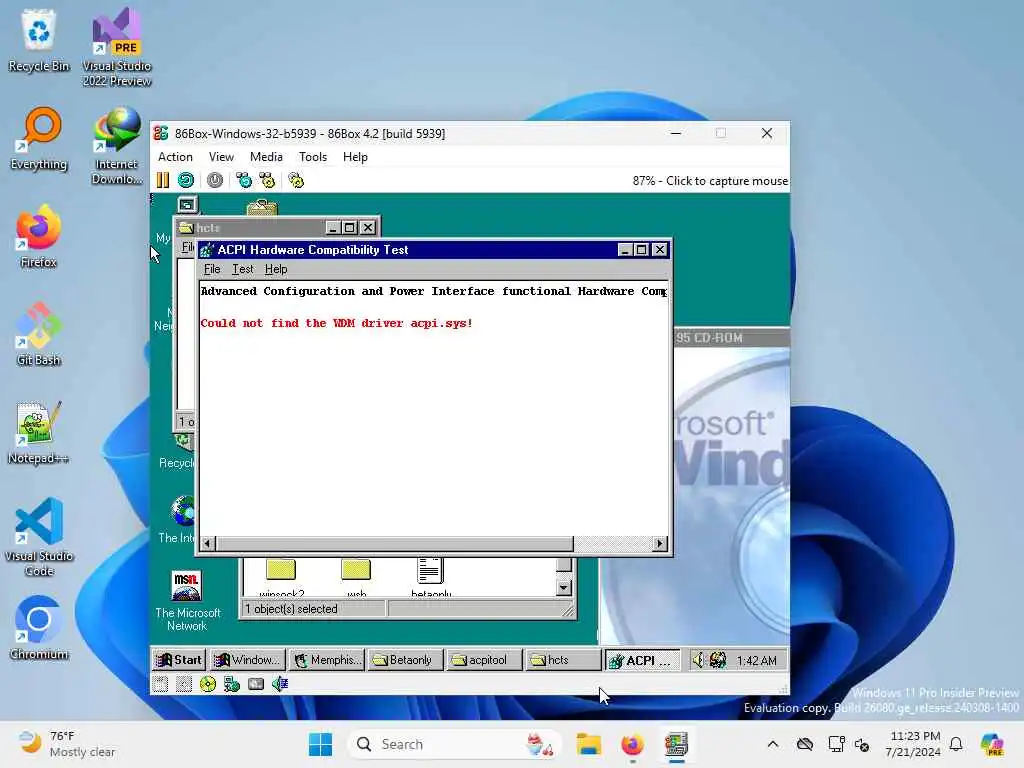Screen dimensions: 1024x768
Task: Click guest tray volume speaker icon
Action: [x=698, y=660]
